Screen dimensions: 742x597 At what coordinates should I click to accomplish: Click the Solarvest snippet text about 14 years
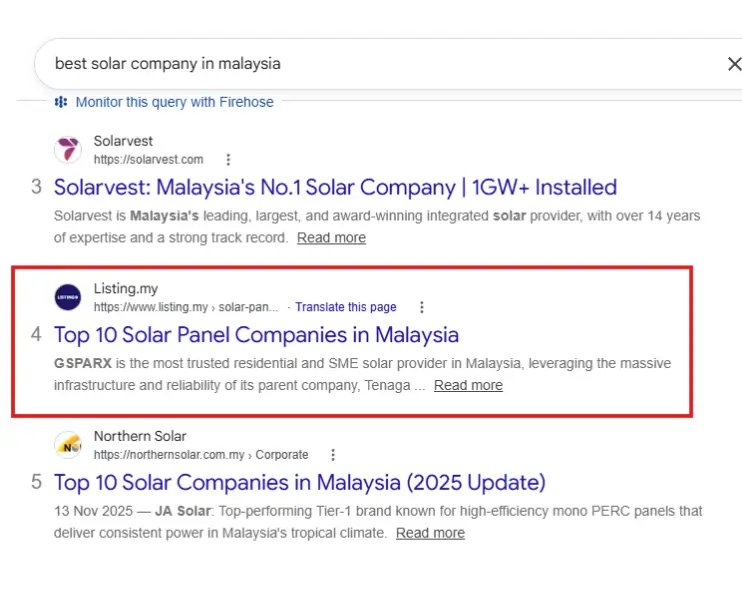point(377,227)
